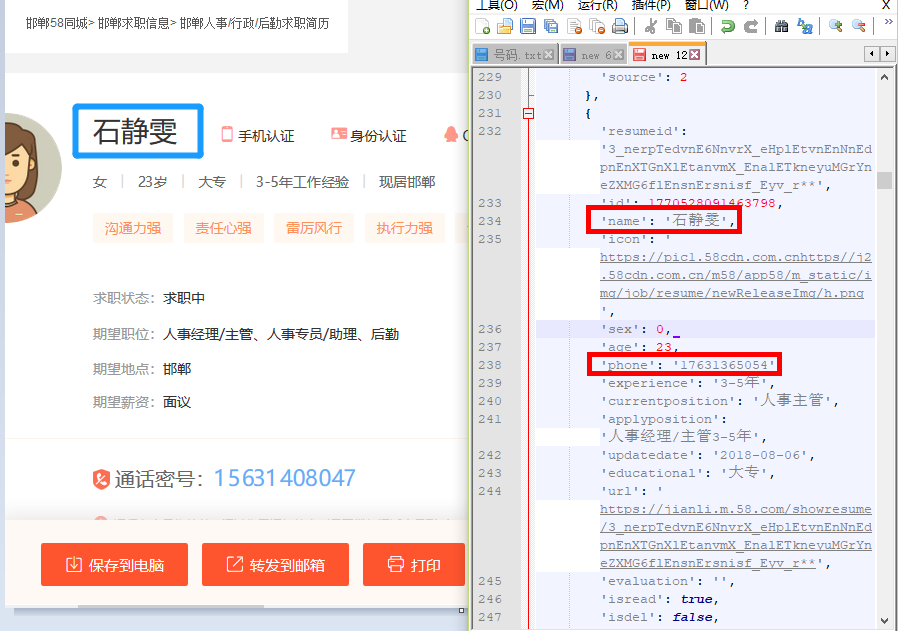Click the 'sex': 0 line
The width and height of the screenshot is (898, 631).
(636, 329)
